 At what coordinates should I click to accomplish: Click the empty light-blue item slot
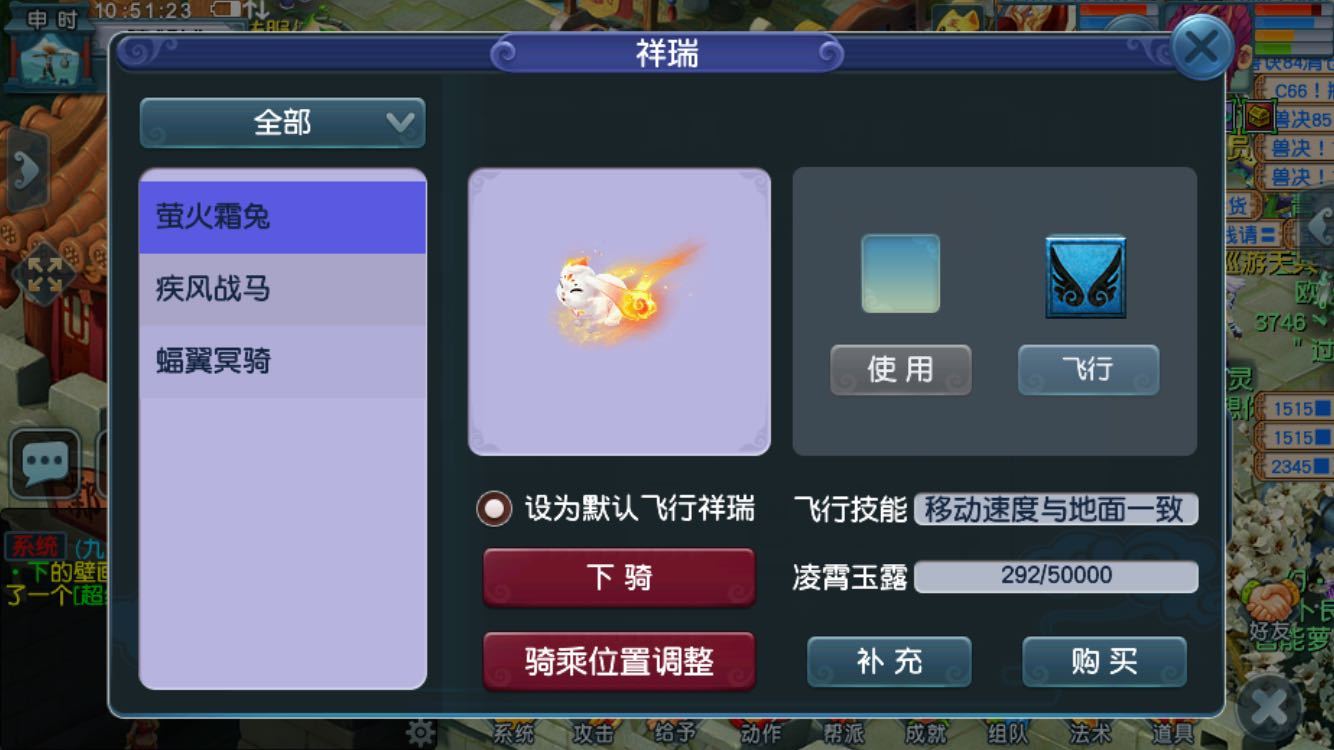[900, 274]
